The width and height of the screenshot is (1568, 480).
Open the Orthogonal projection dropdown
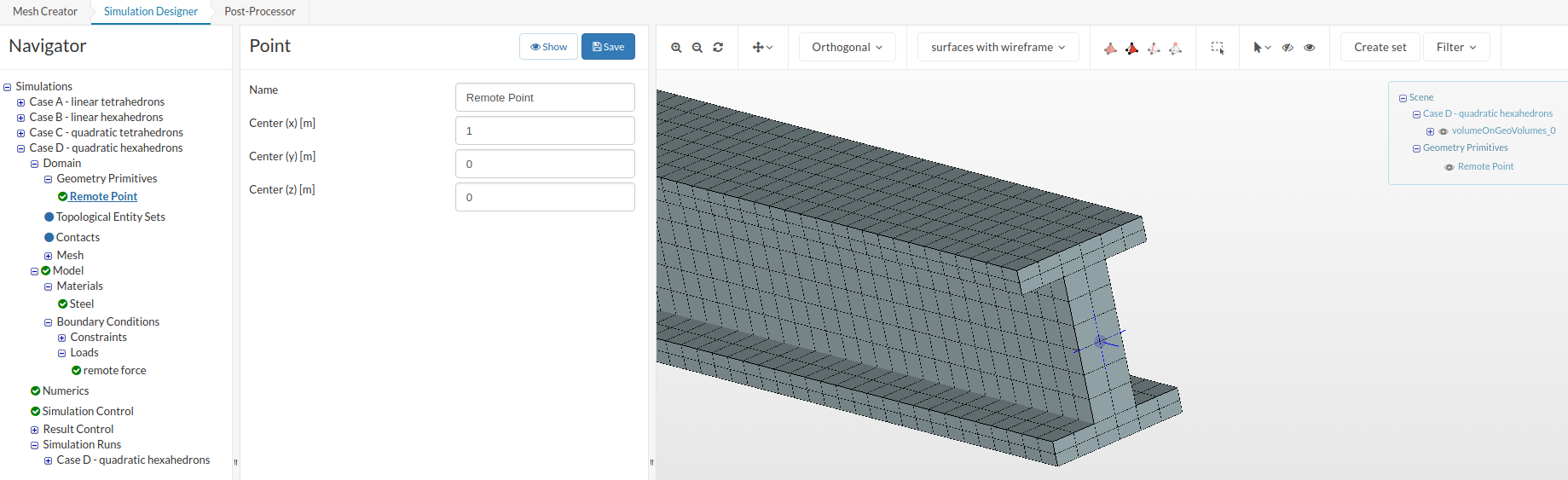[x=847, y=47]
